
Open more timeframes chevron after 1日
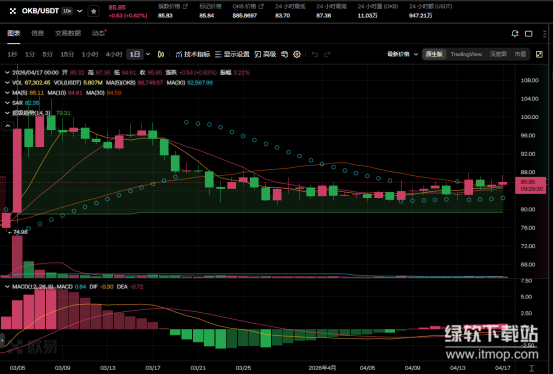tap(148, 54)
